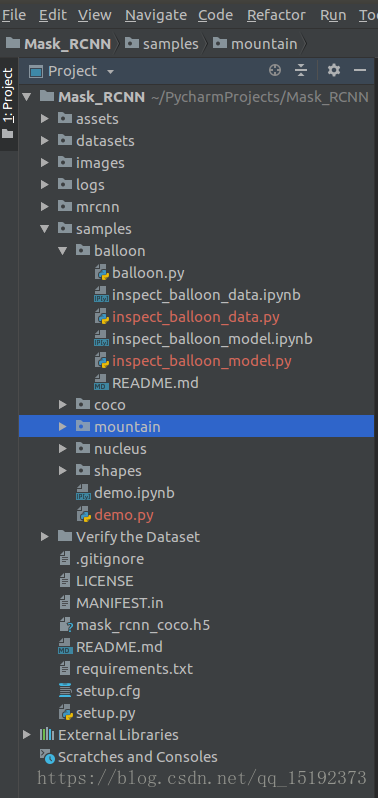Screen dimensions: 378x798
Task: Select requirements.txt file name
Action: pos(134,669)
